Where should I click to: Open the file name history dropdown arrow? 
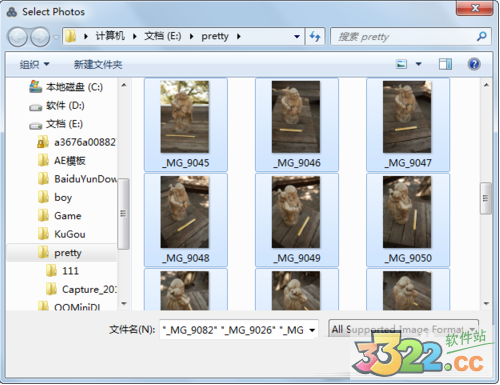[312, 330]
